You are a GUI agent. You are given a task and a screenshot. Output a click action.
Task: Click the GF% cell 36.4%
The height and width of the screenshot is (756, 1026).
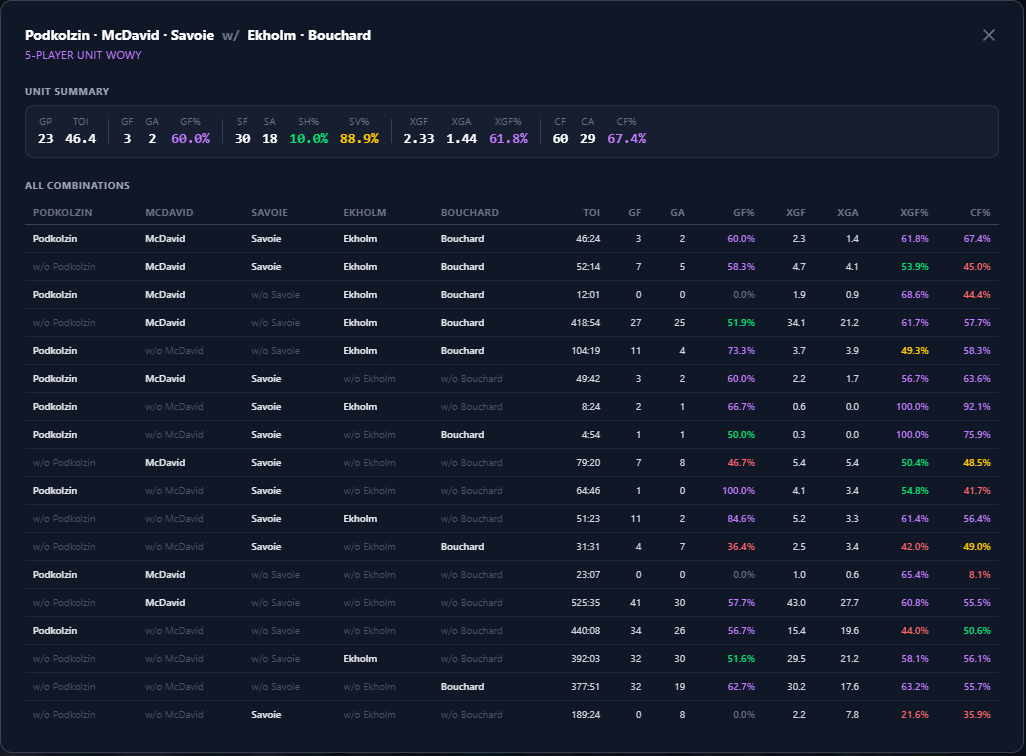[x=741, y=547]
